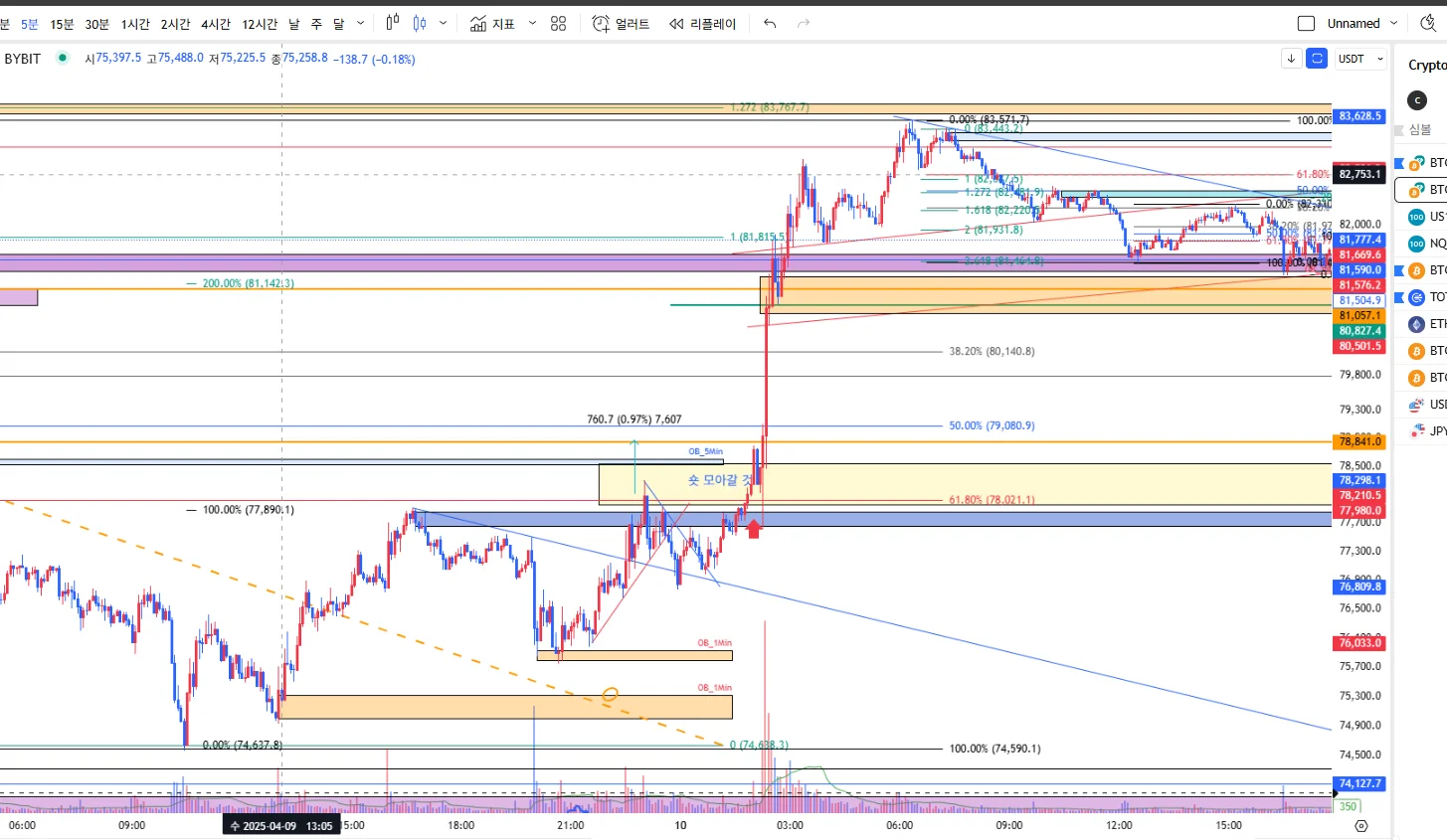This screenshot has height=840, width=1447.
Task: Toggle the blue auto-fit scale button
Action: tap(1317, 59)
